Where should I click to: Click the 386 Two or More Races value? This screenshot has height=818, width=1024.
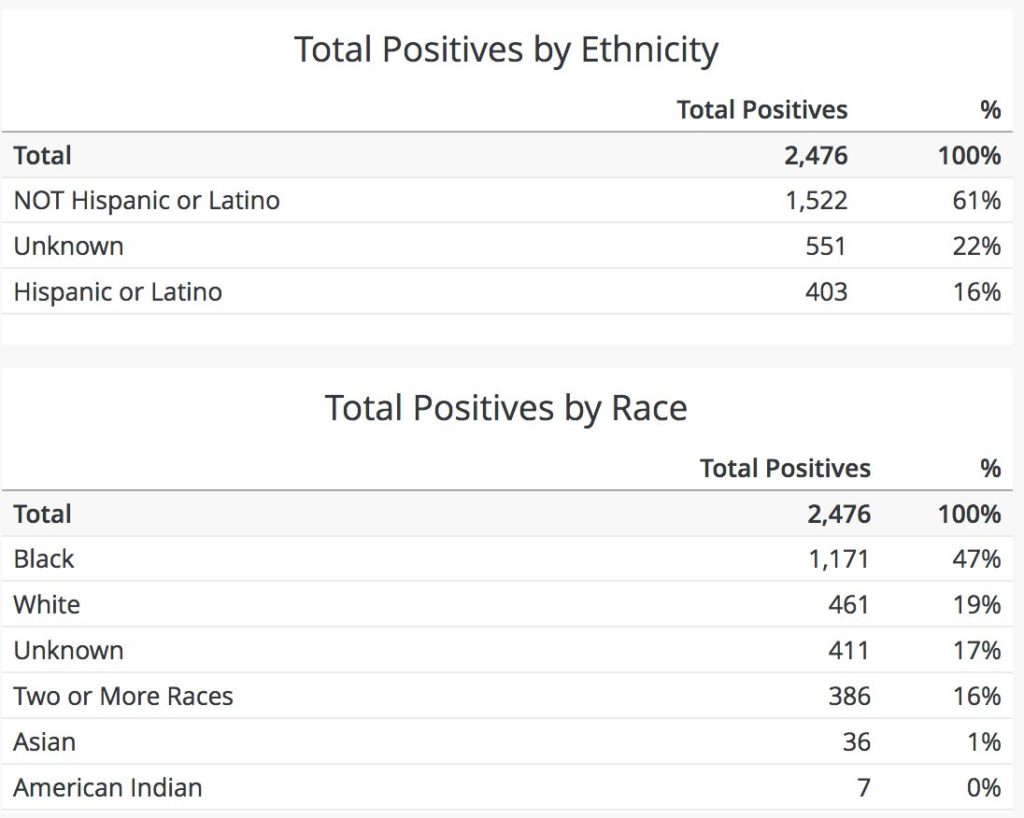click(x=849, y=696)
